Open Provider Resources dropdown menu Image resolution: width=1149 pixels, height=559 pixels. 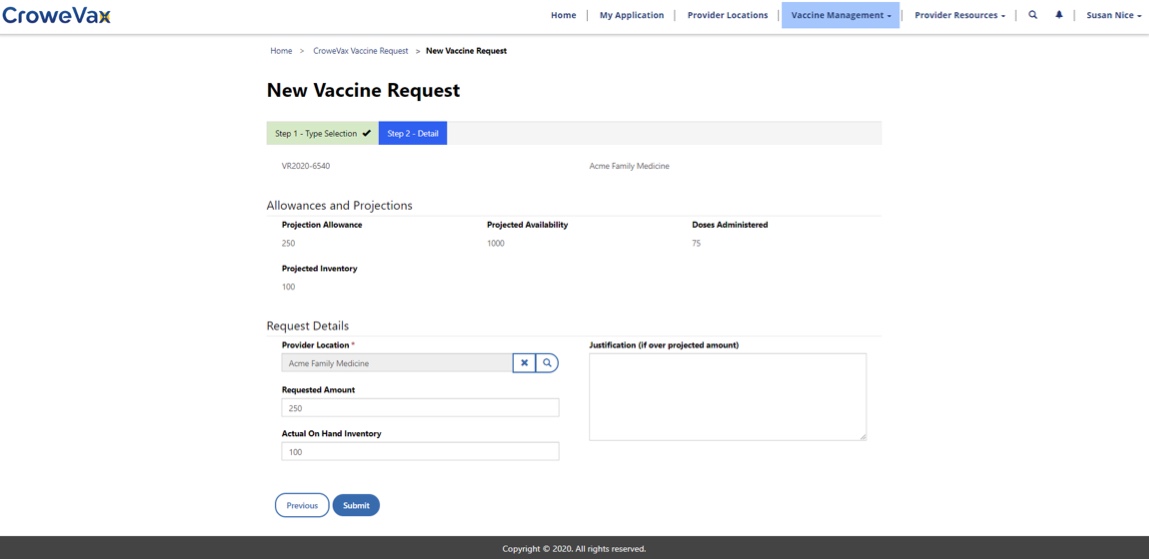pyautogui.click(x=959, y=15)
